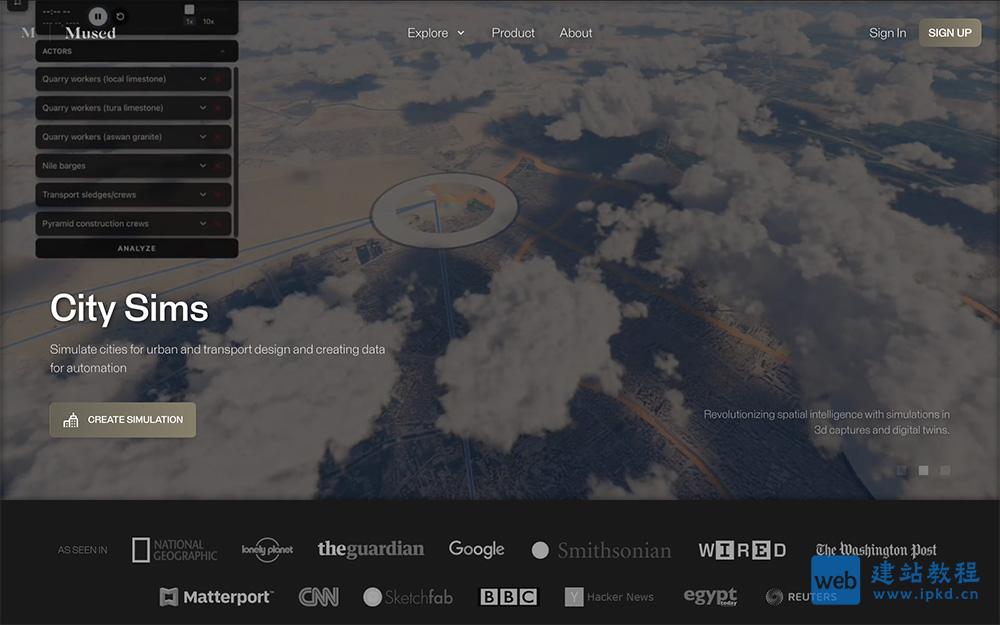1000x625 pixels.
Task: Click the reset simulation icon
Action: pyautogui.click(x=121, y=16)
